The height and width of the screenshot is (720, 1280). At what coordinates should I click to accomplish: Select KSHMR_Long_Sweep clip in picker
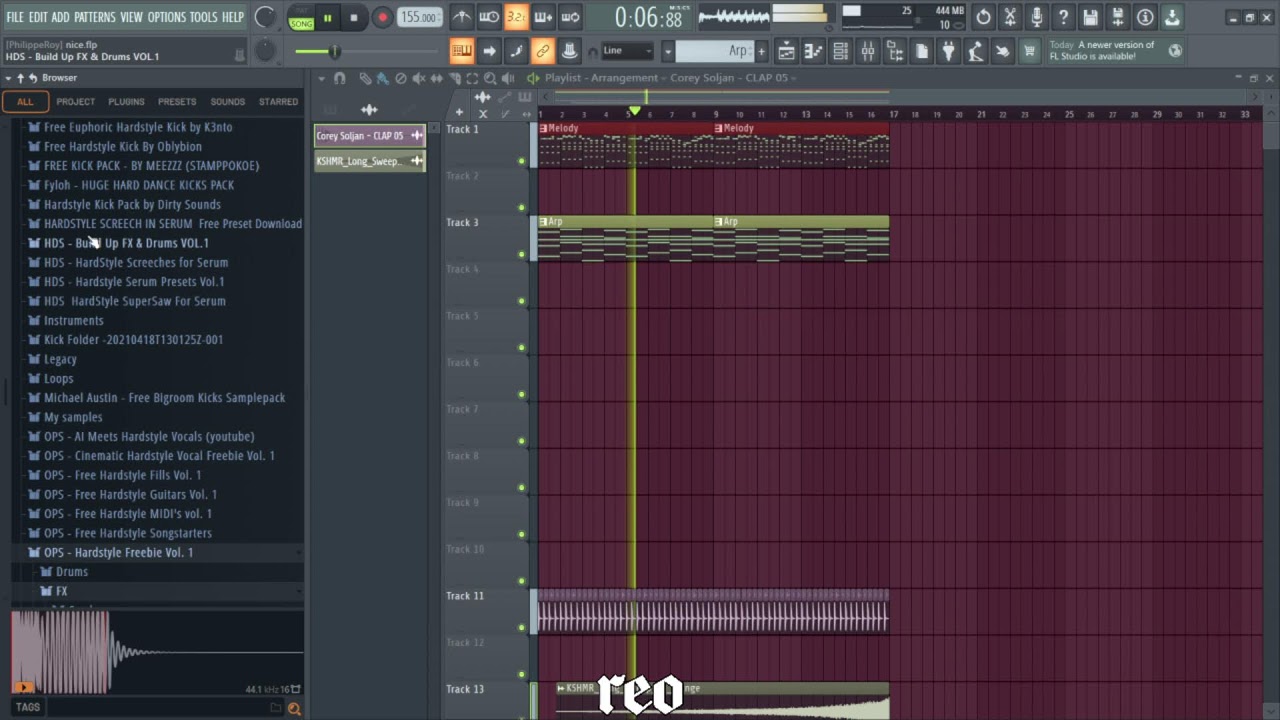369,161
